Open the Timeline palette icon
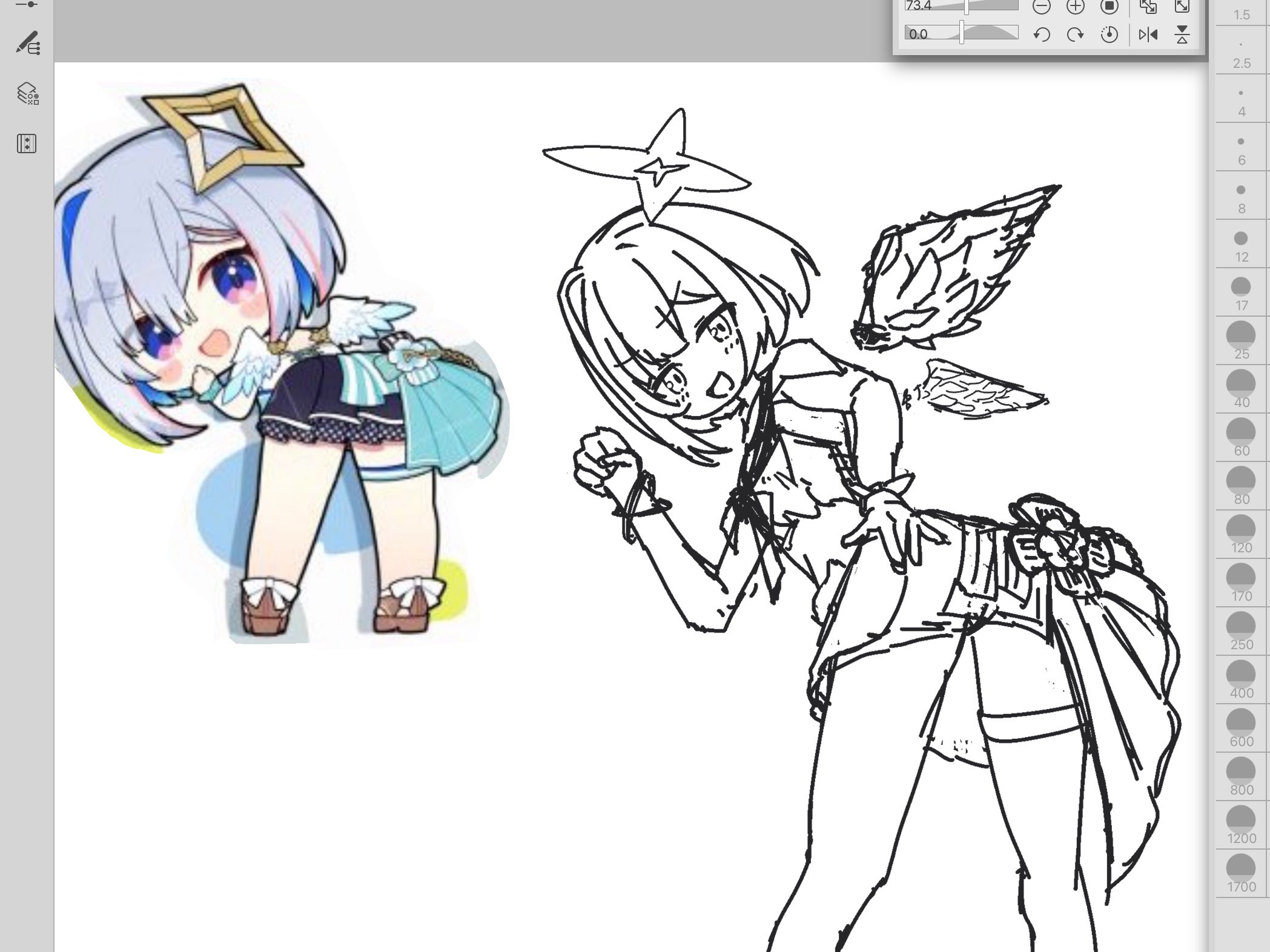Image resolution: width=1270 pixels, height=952 pixels. click(x=27, y=144)
